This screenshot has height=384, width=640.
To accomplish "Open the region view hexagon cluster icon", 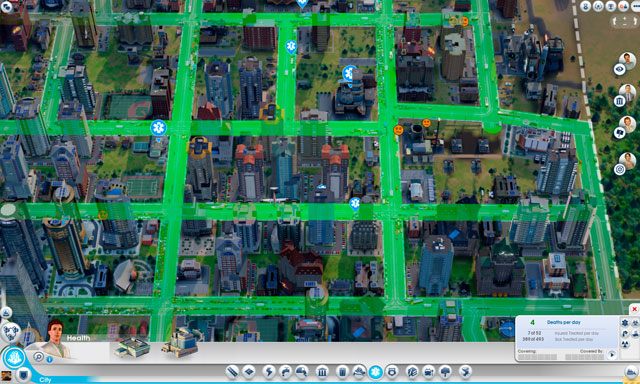I will 11,332.
